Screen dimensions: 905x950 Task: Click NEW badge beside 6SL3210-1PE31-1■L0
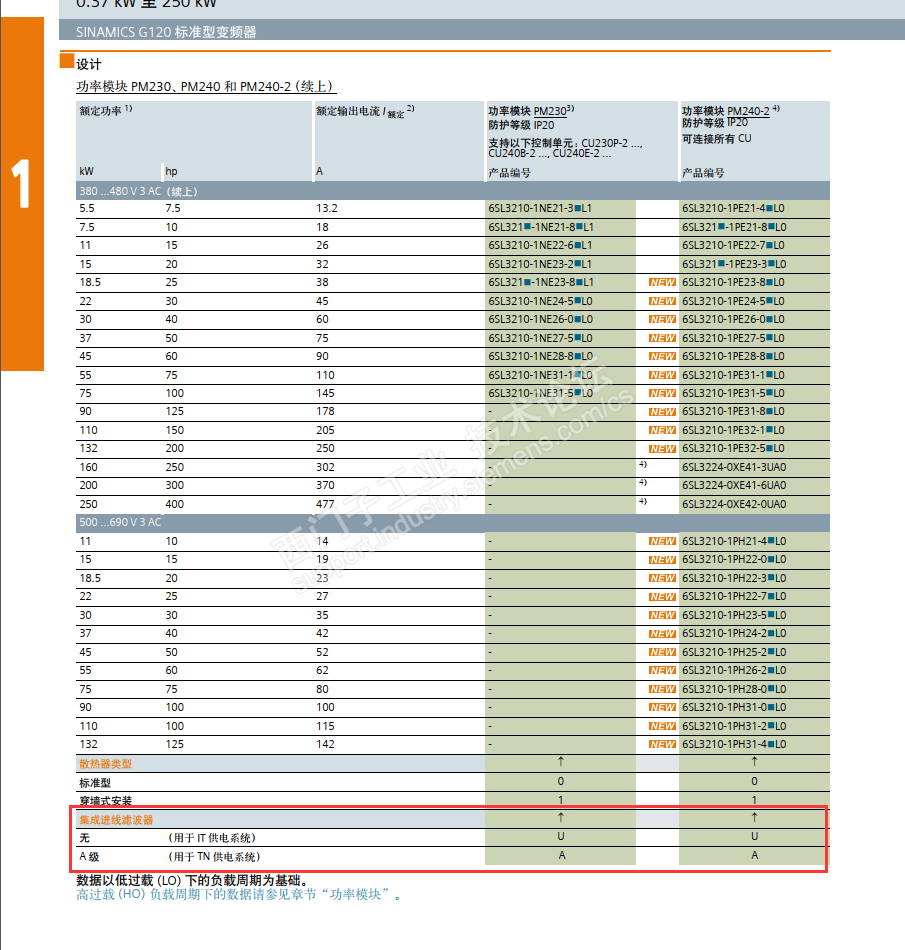click(662, 375)
